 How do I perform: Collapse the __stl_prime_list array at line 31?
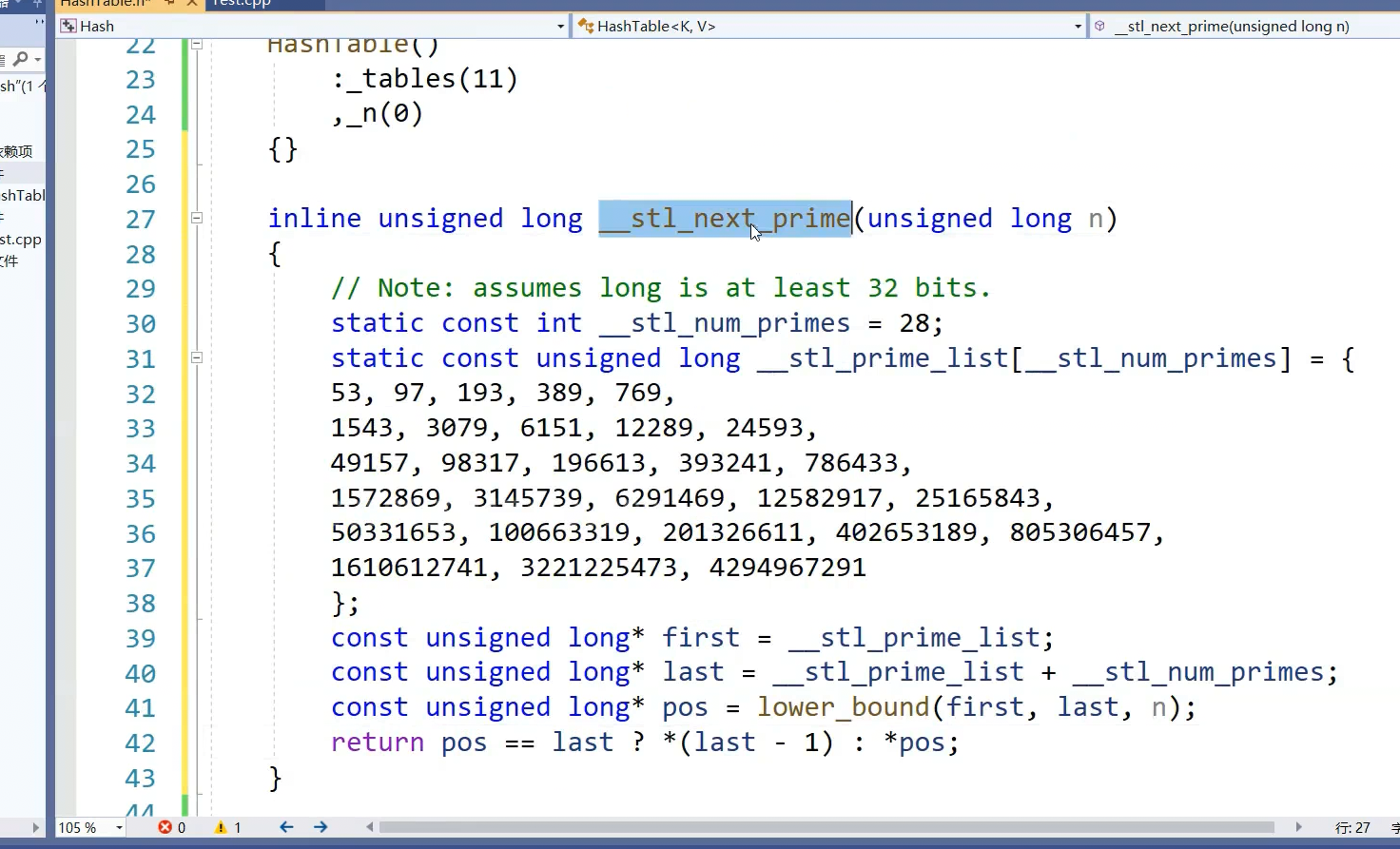pos(197,357)
